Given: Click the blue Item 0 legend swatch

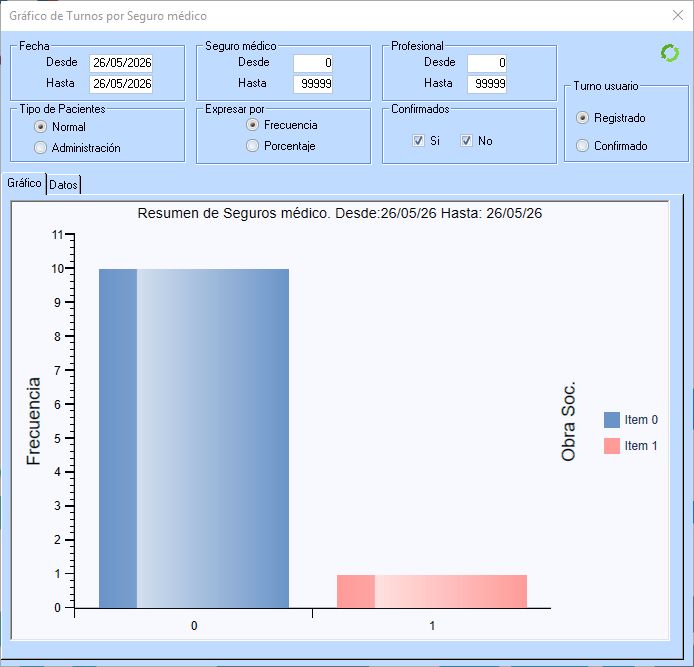Looking at the screenshot, I should [612, 420].
